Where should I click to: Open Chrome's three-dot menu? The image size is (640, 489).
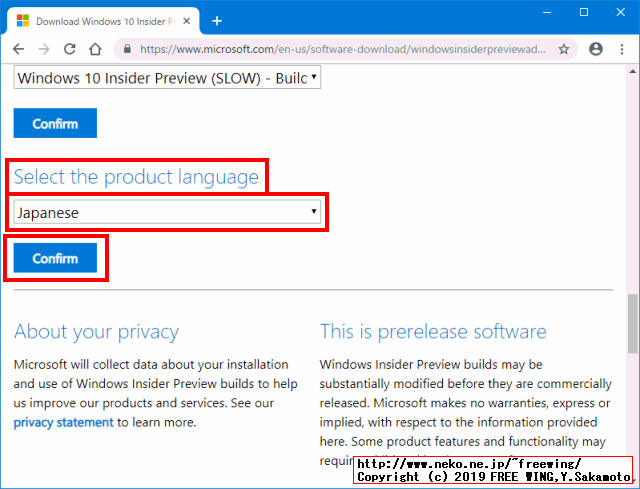coord(622,49)
